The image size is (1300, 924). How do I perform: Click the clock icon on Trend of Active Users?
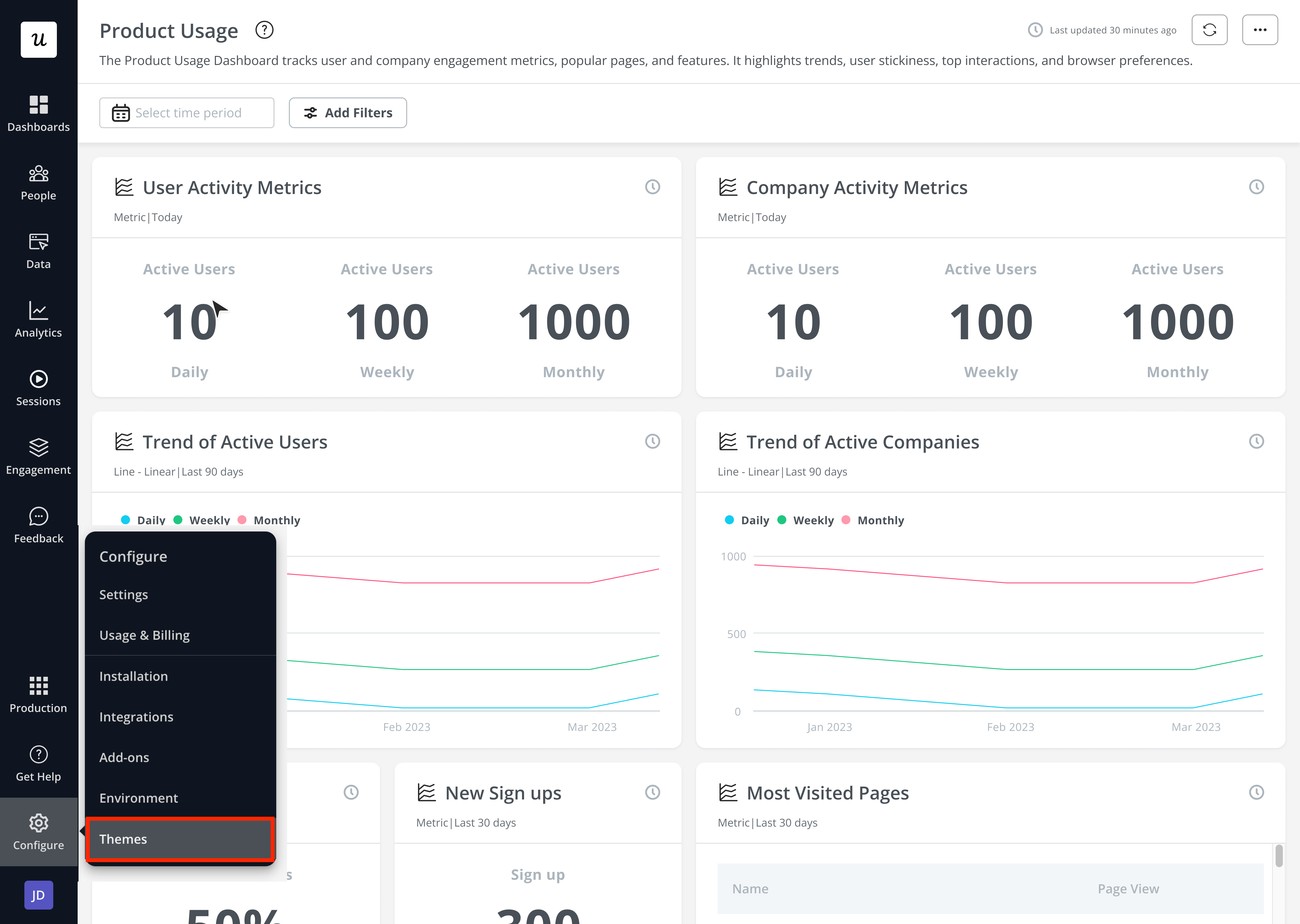coord(652,441)
